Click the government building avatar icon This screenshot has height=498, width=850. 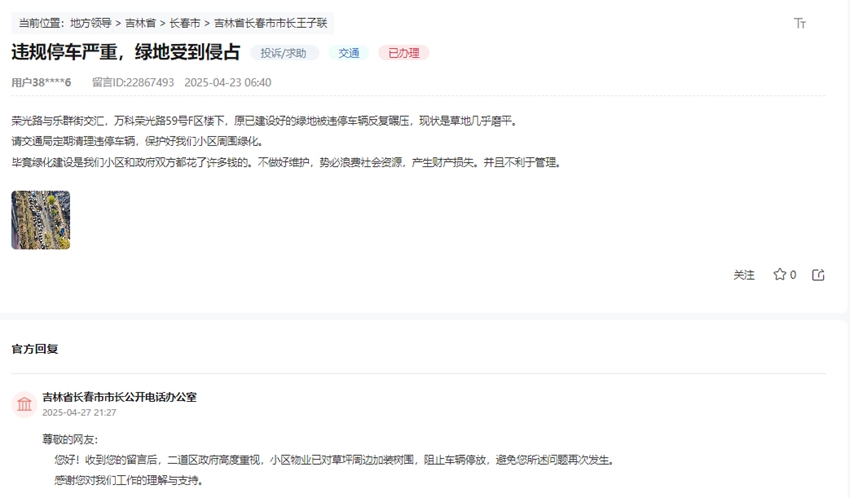coord(25,404)
